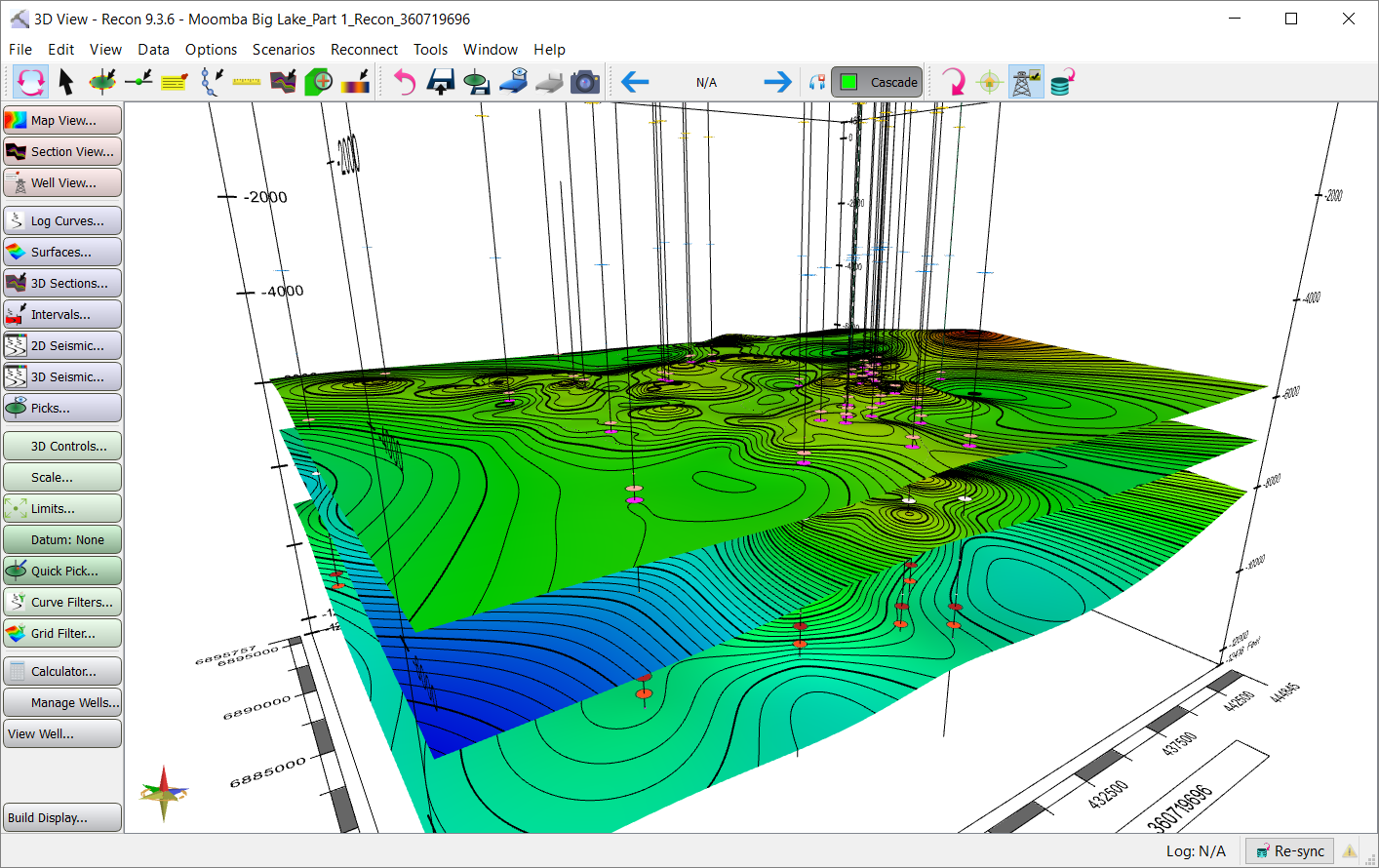Screen dimensions: 1379x868
Task: Click the pink undo arrow icon
Action: coord(405,83)
